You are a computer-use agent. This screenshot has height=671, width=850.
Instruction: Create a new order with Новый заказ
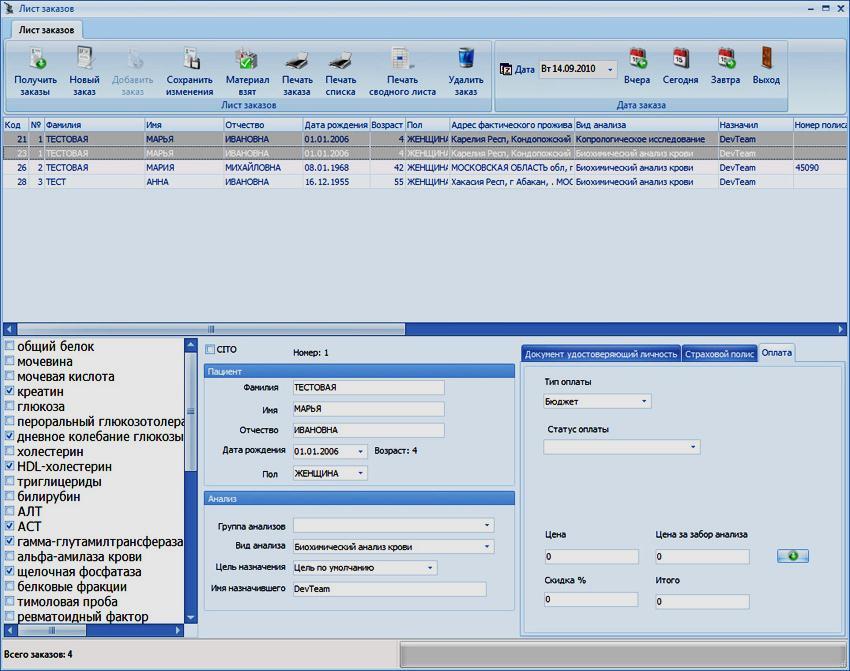click(x=84, y=60)
